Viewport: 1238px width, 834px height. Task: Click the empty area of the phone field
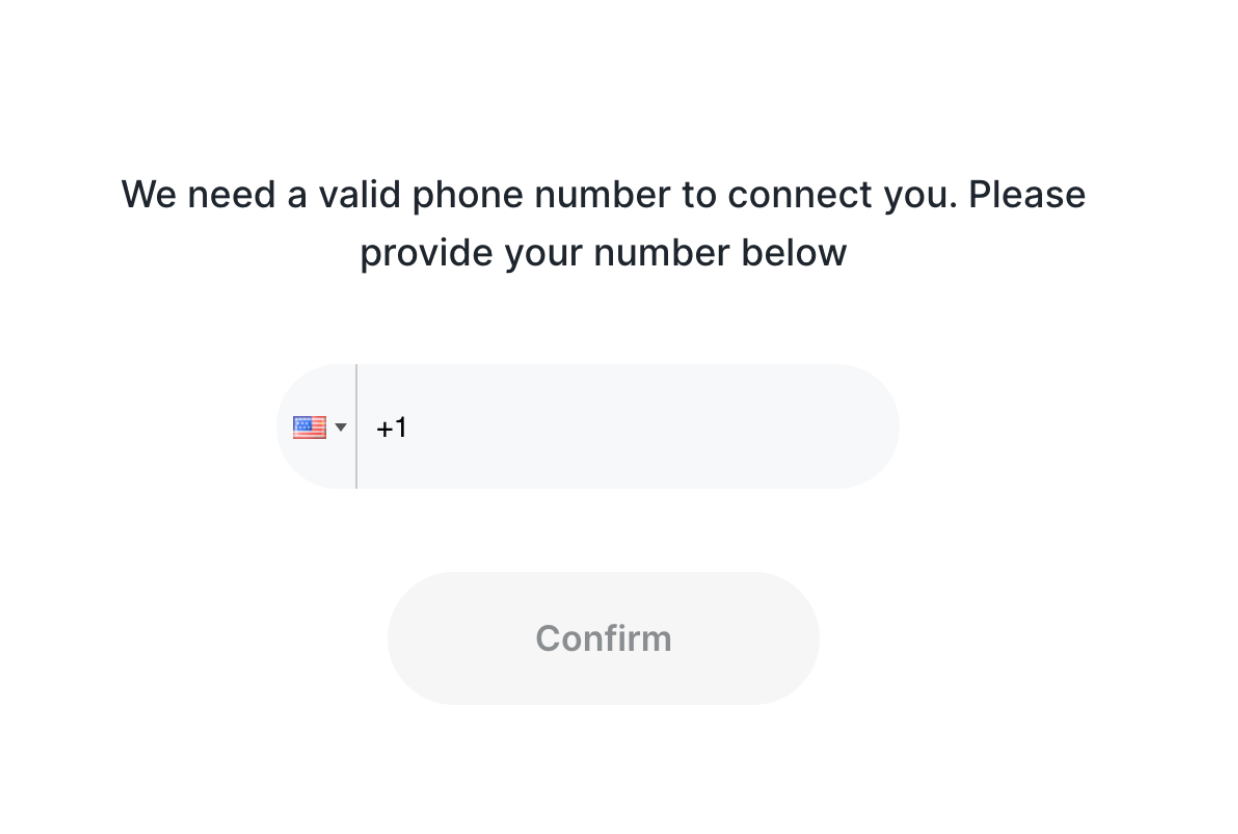point(650,427)
